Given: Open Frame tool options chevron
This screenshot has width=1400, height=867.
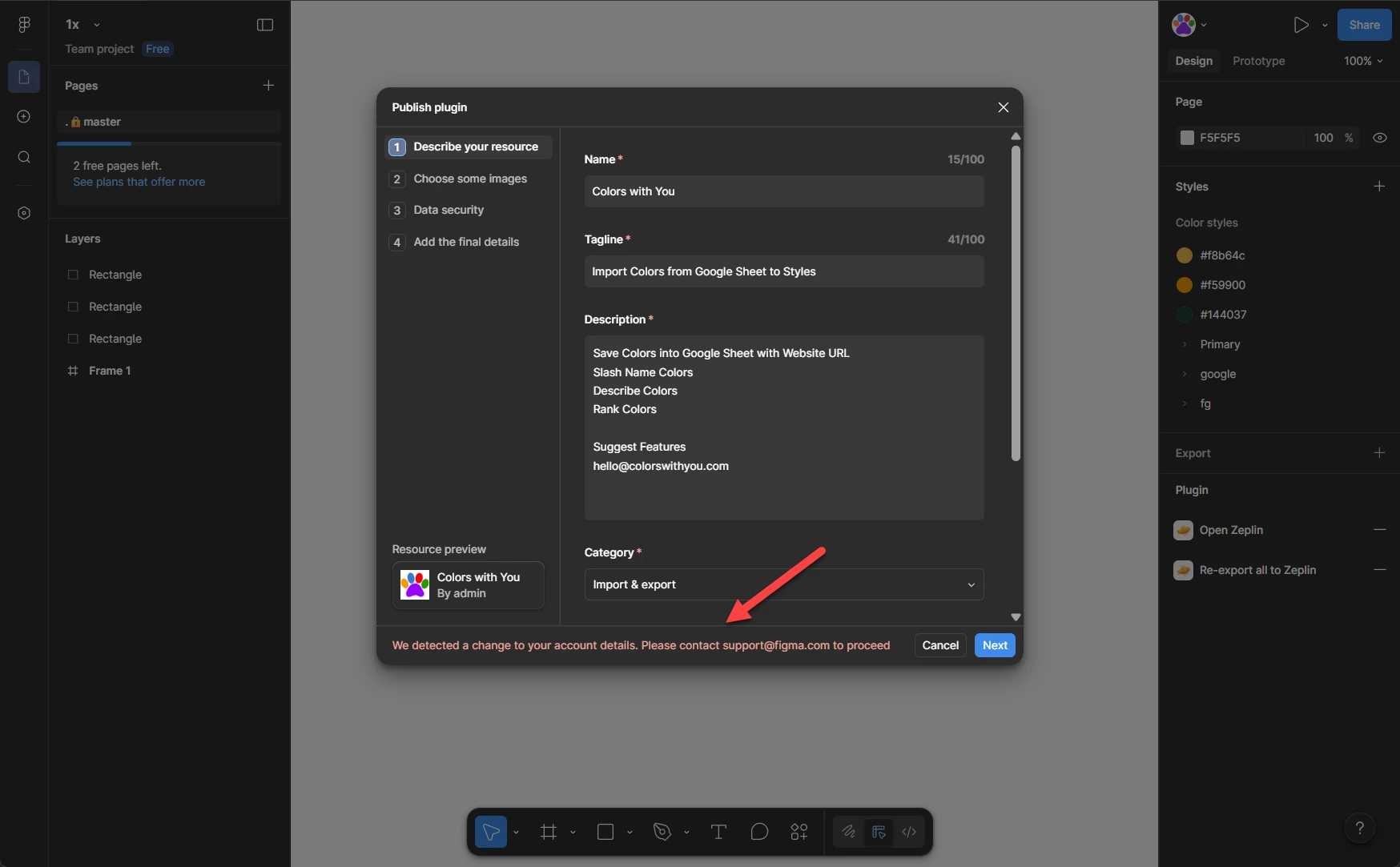Looking at the screenshot, I should [573, 833].
